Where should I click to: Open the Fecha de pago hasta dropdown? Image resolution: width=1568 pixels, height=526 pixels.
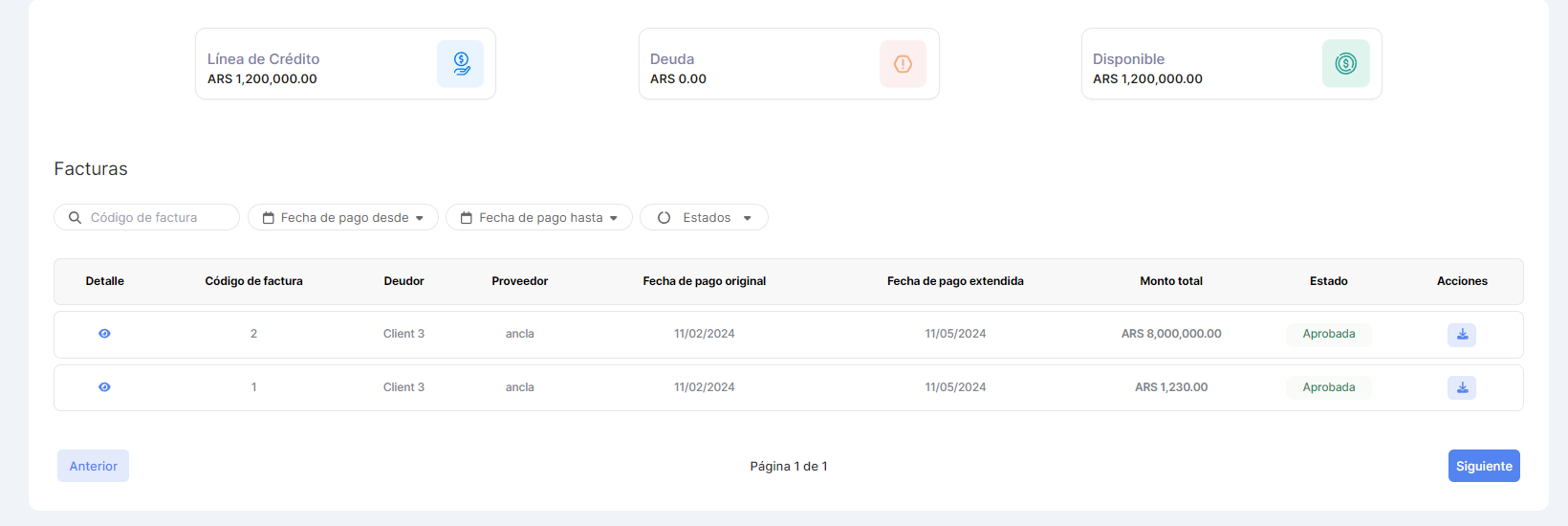613,218
